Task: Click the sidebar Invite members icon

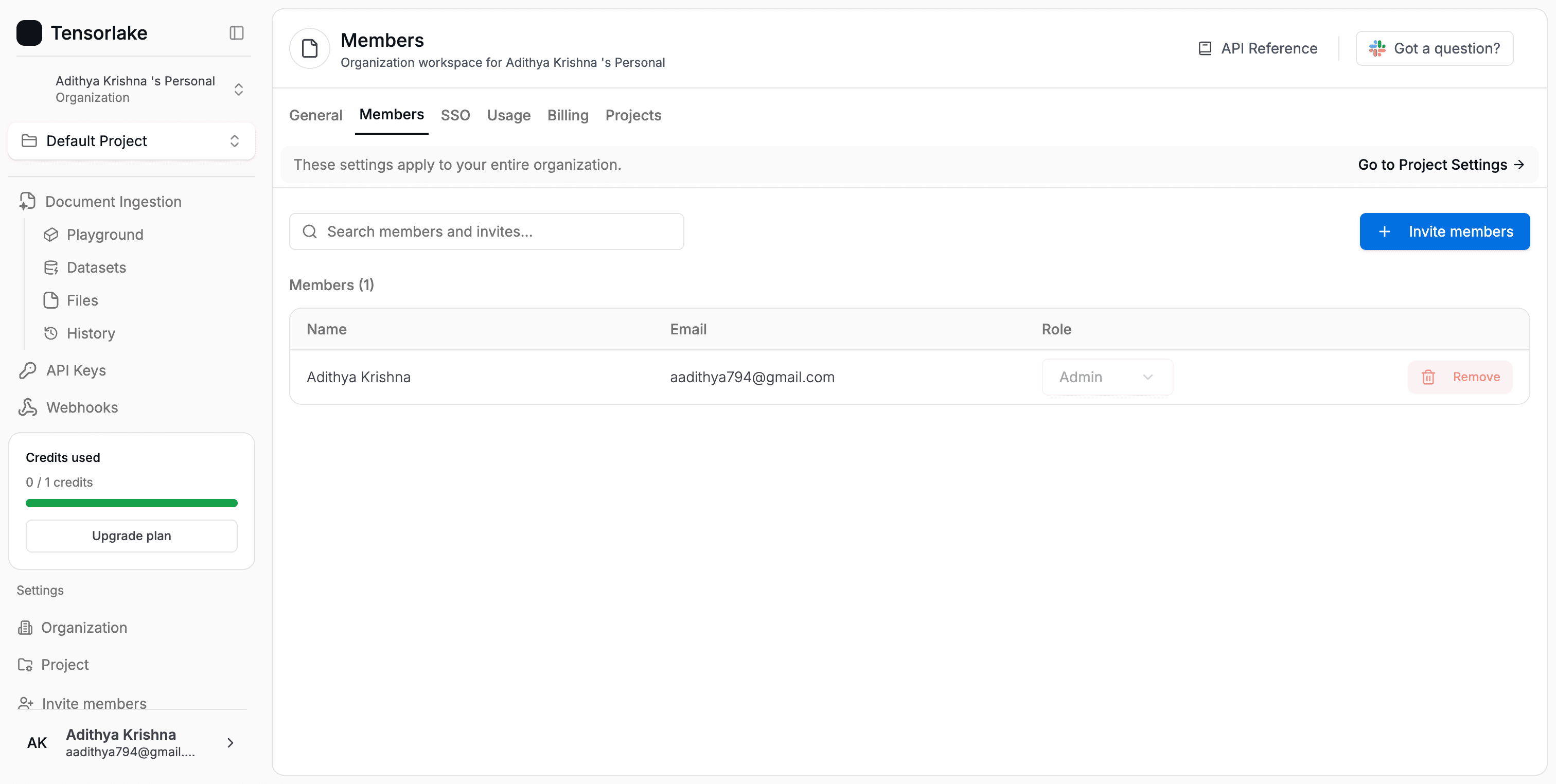Action: [x=25, y=703]
